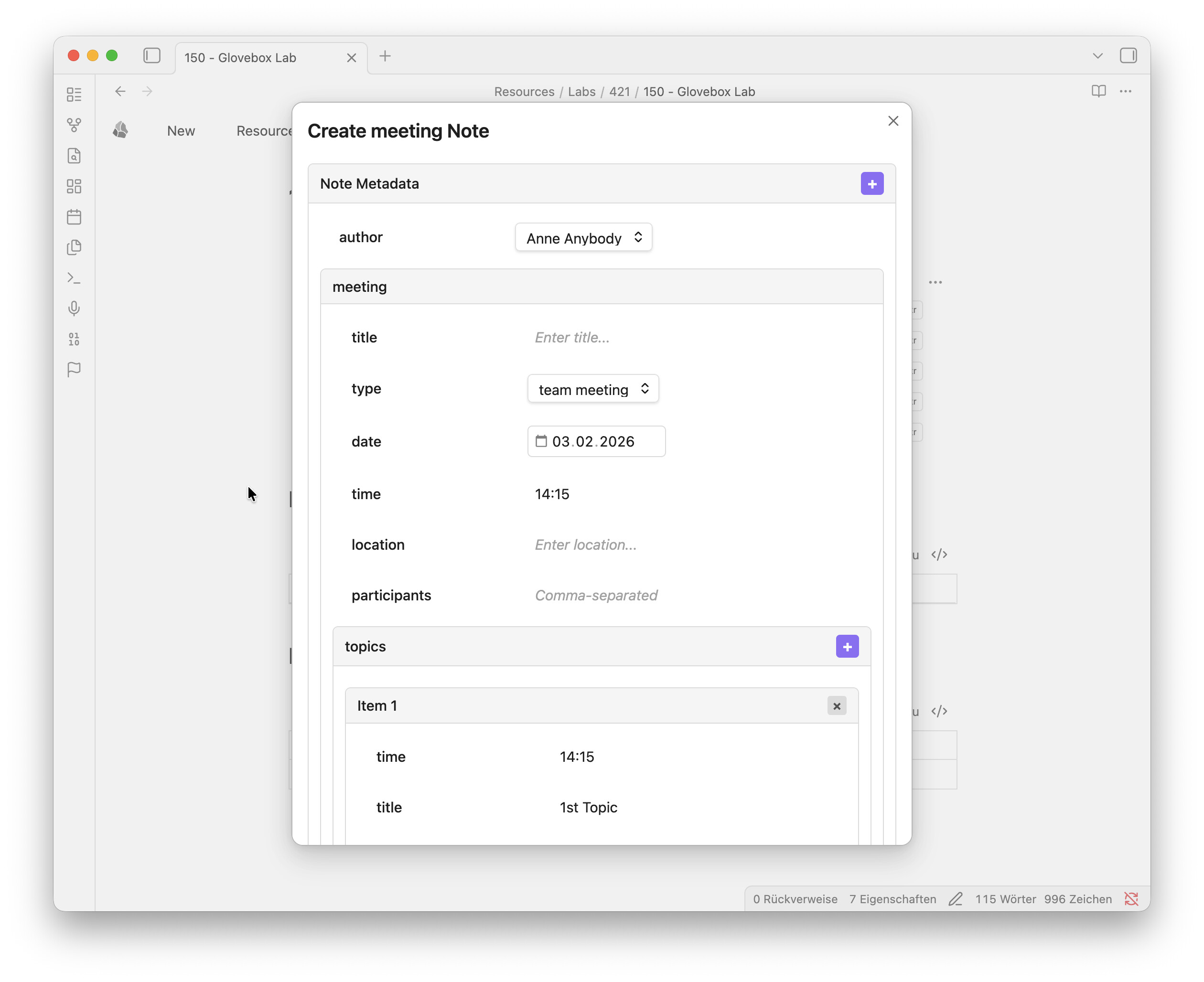The image size is (1204, 982).
Task: Expand the tab list chevron
Action: 1097,56
